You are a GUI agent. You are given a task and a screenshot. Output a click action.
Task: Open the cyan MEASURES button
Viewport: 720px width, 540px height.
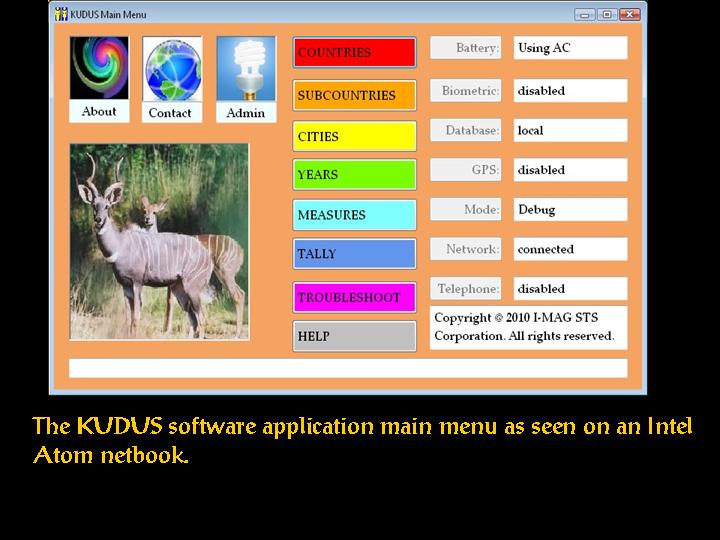click(354, 215)
